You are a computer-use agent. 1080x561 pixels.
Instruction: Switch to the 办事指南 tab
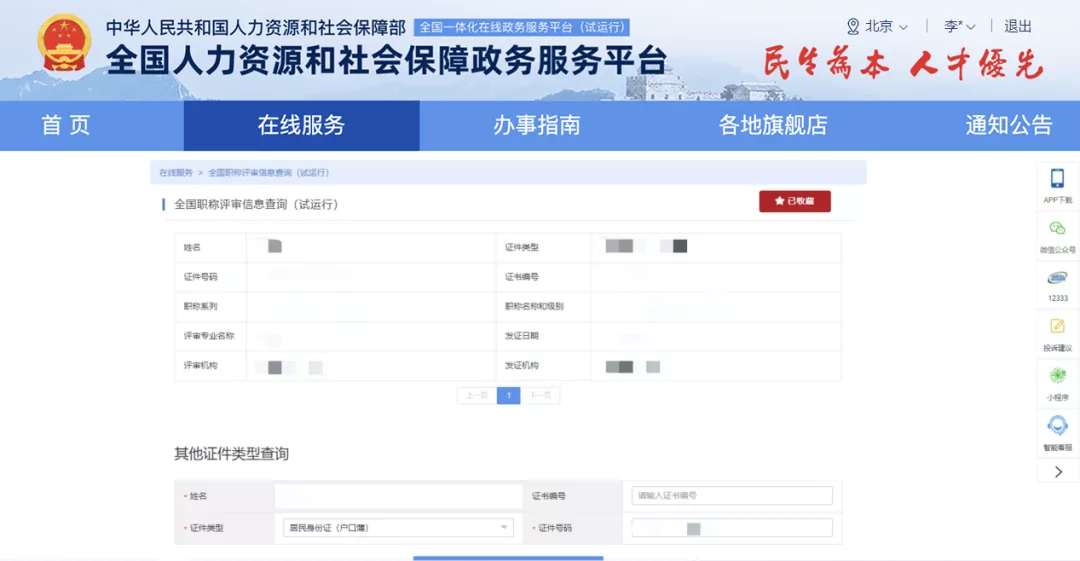coord(536,125)
